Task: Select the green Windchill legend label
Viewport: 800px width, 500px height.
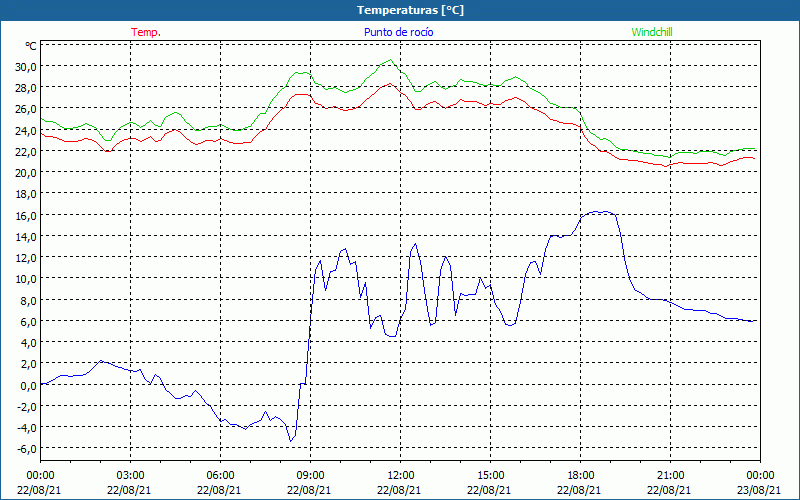Action: tap(652, 32)
